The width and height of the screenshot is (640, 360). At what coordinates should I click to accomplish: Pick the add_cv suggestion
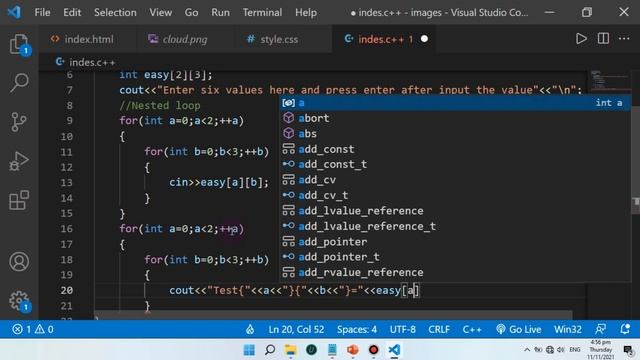455,180
